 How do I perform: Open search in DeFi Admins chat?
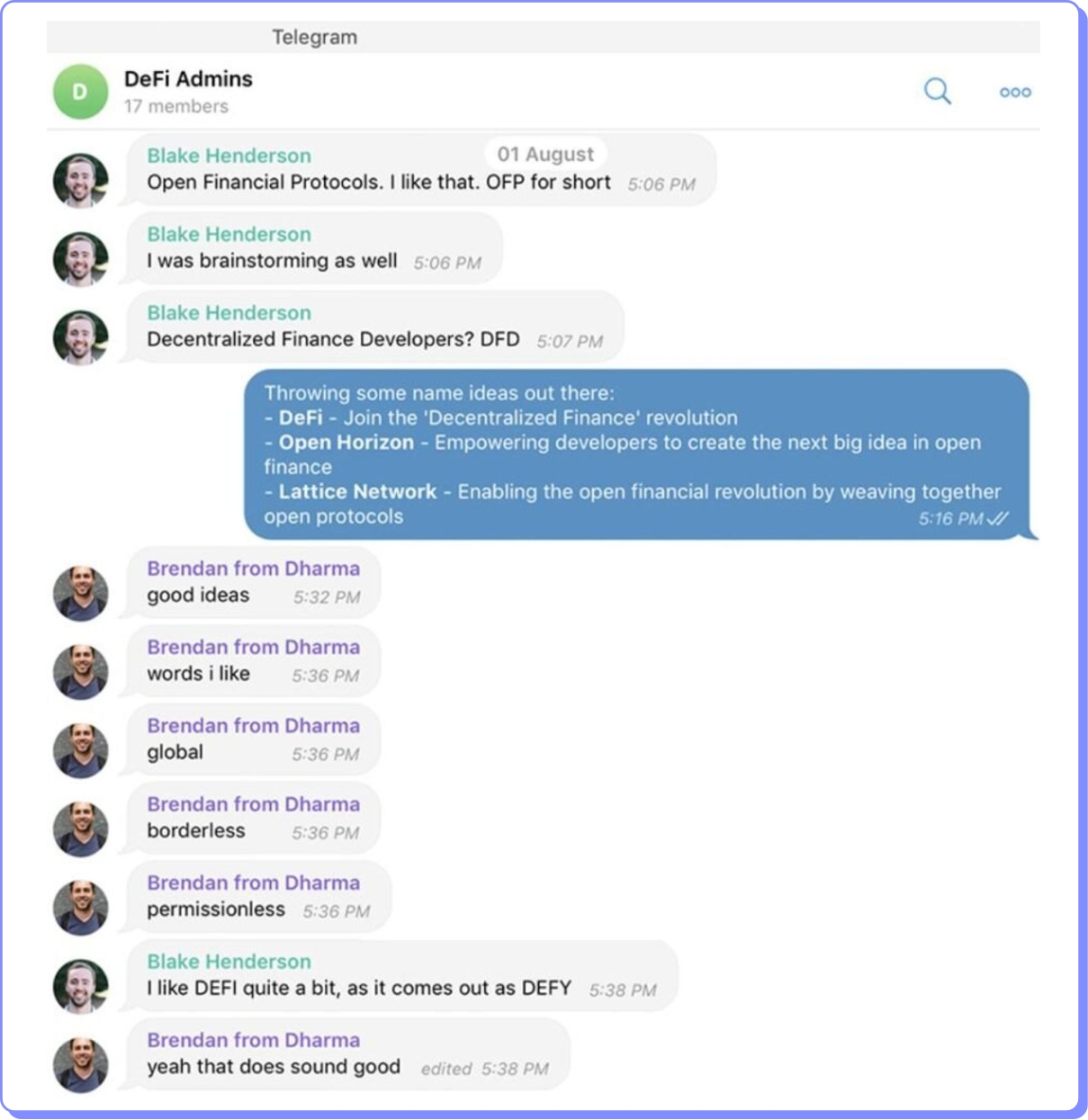937,91
